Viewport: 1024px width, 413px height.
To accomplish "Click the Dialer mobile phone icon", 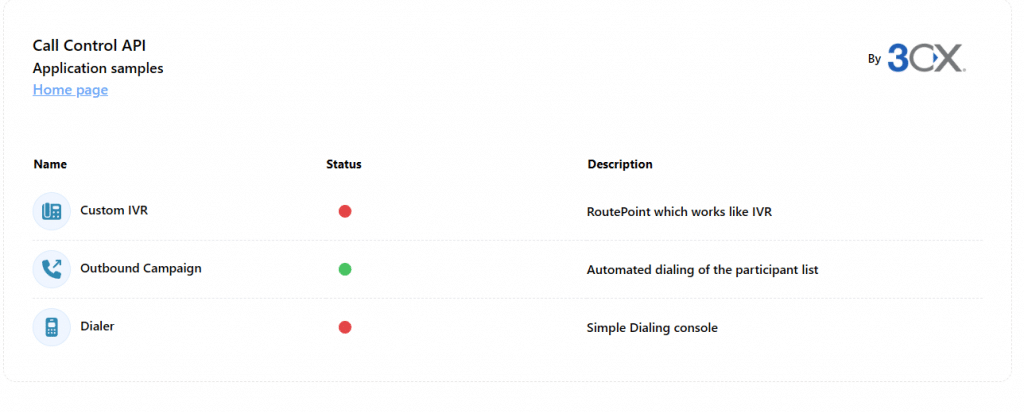I will point(52,327).
